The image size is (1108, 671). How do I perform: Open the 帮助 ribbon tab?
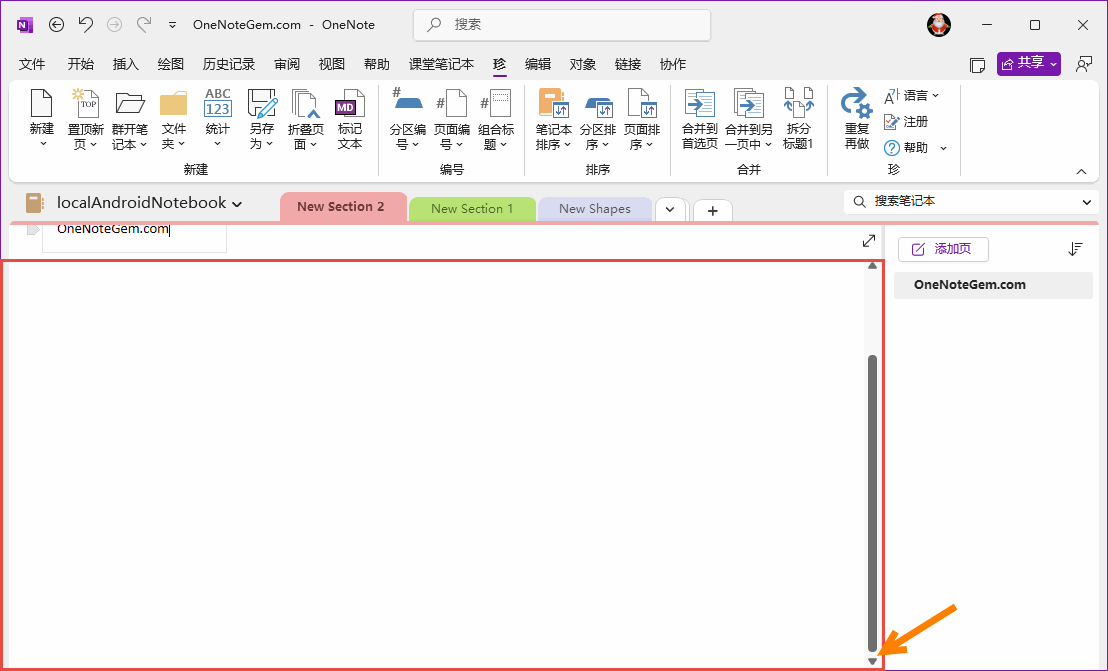point(377,64)
